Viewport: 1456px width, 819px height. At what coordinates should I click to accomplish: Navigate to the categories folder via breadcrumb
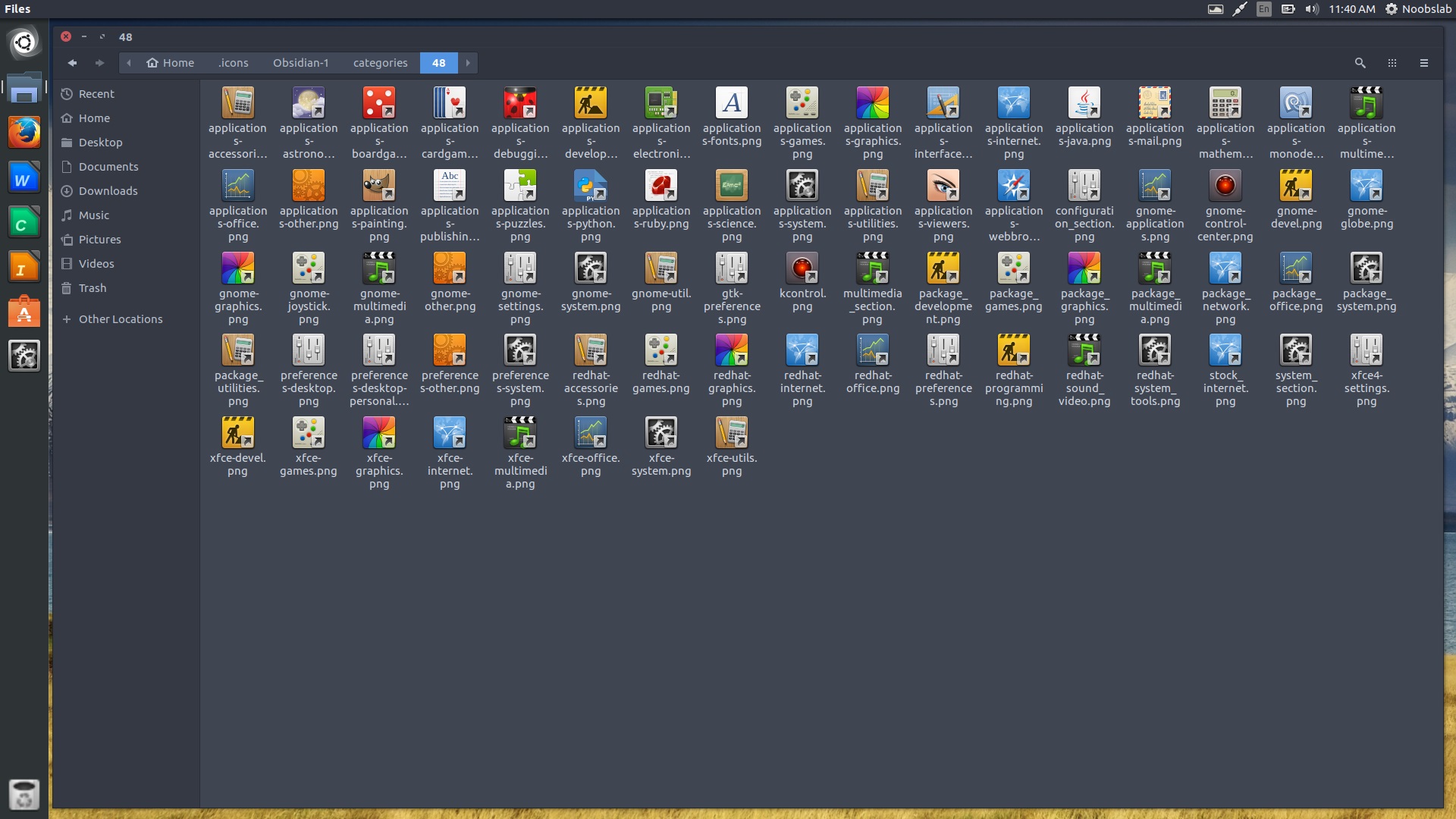coord(380,63)
